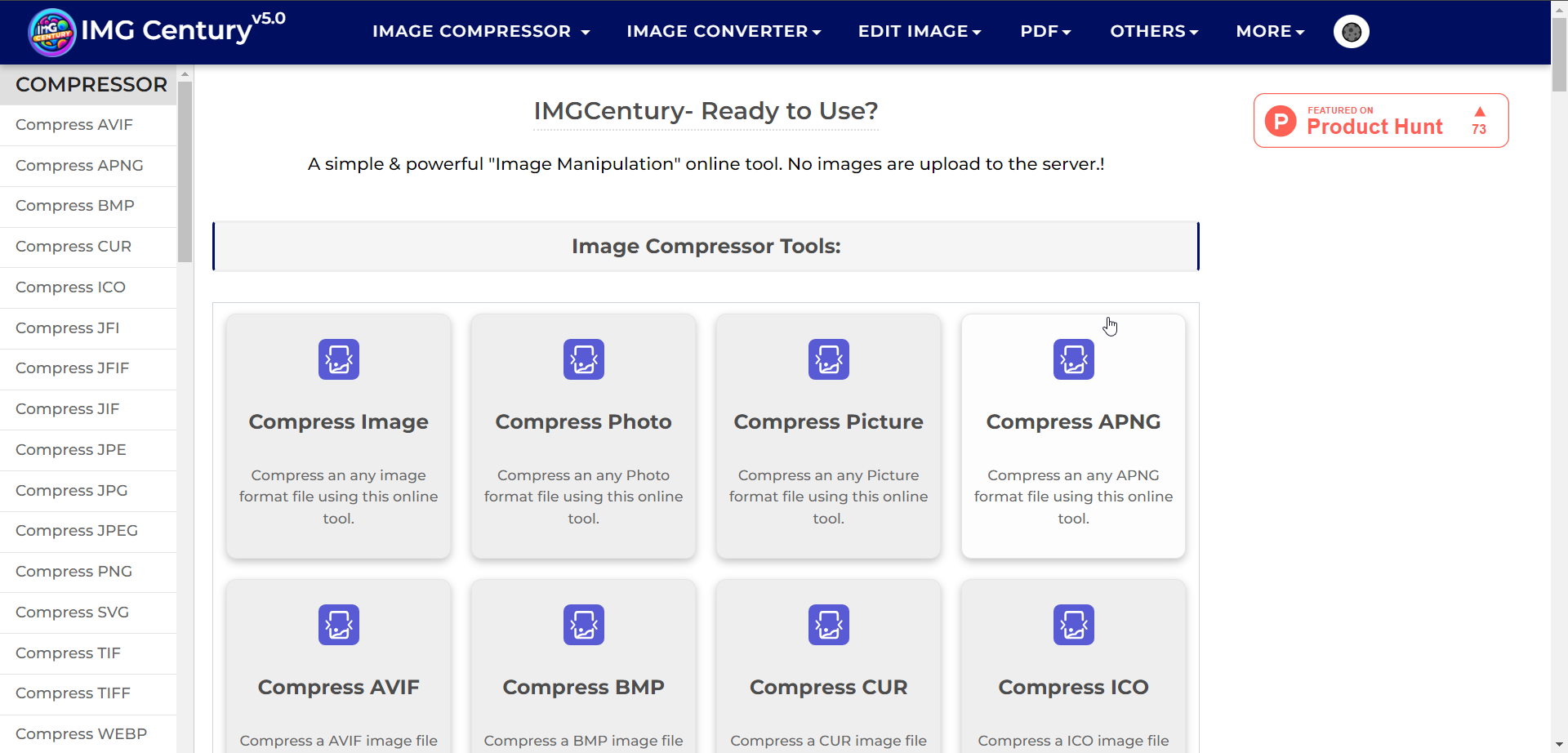Click the Compress AVIF card icon
1568x753 pixels.
tap(339, 625)
